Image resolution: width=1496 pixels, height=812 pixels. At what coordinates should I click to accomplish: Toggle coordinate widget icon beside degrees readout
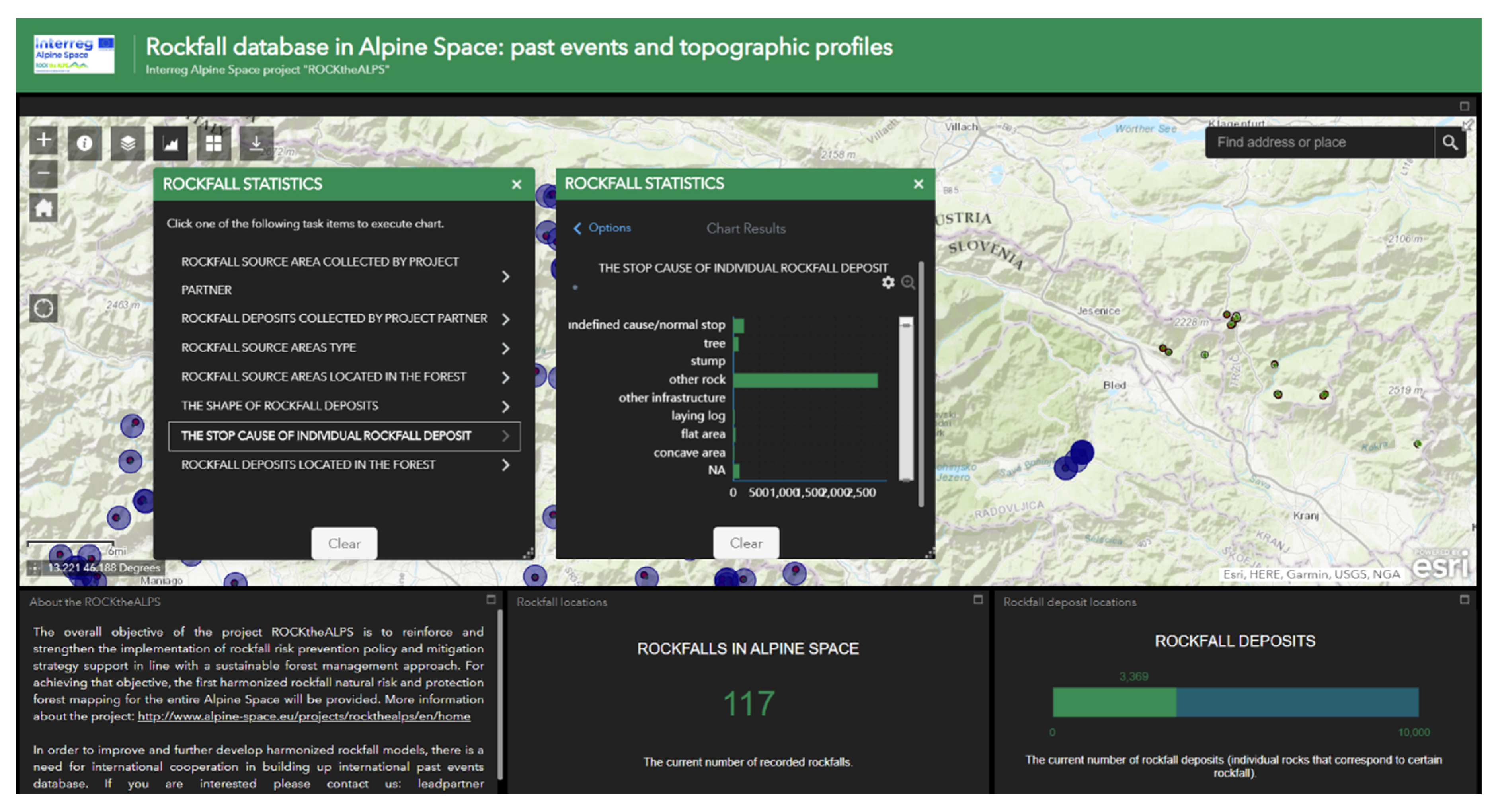(x=35, y=568)
